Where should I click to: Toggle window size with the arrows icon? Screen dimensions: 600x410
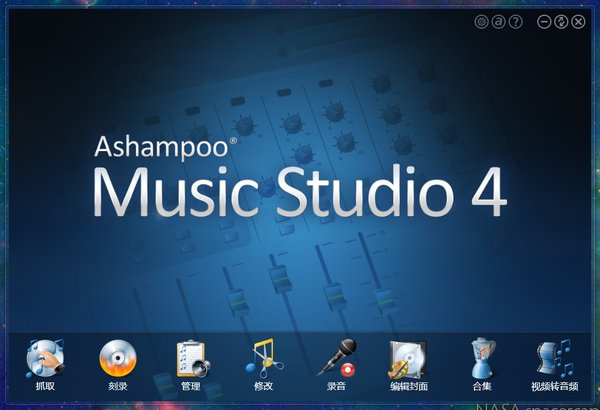[561, 22]
